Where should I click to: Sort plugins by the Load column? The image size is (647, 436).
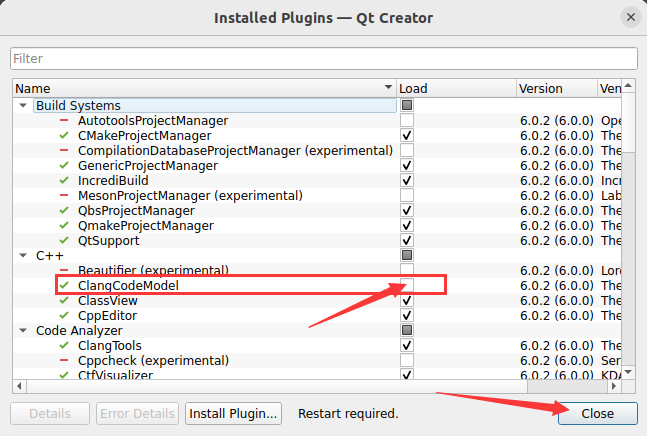point(456,88)
